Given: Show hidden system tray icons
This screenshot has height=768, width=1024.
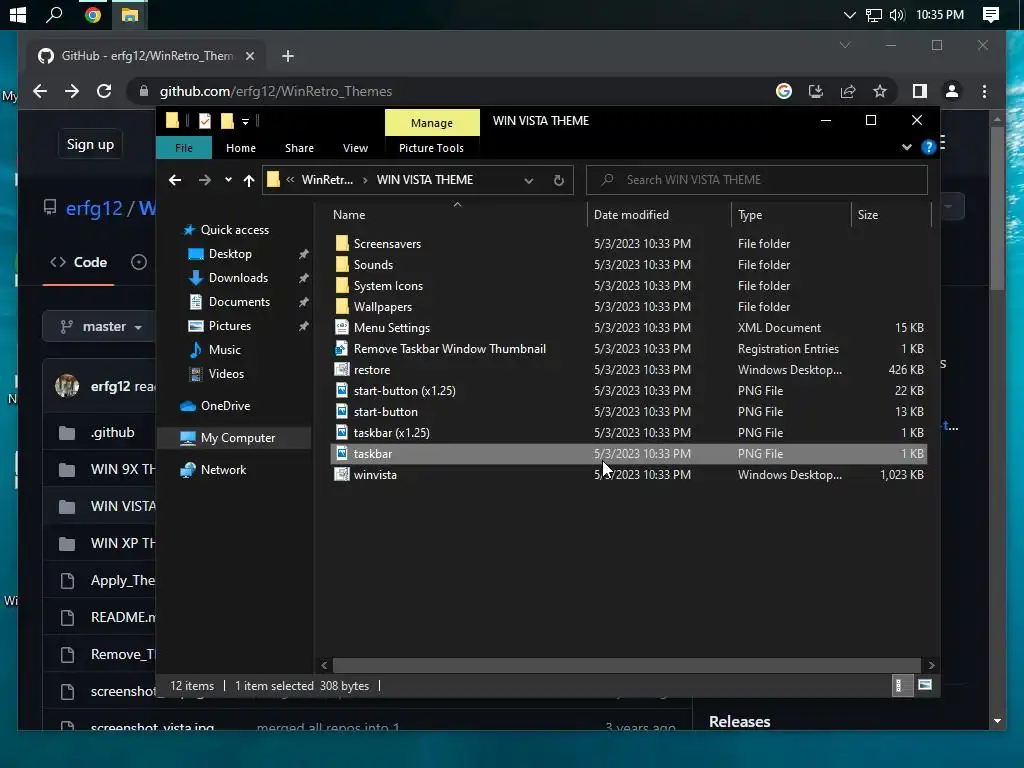Looking at the screenshot, I should [849, 14].
